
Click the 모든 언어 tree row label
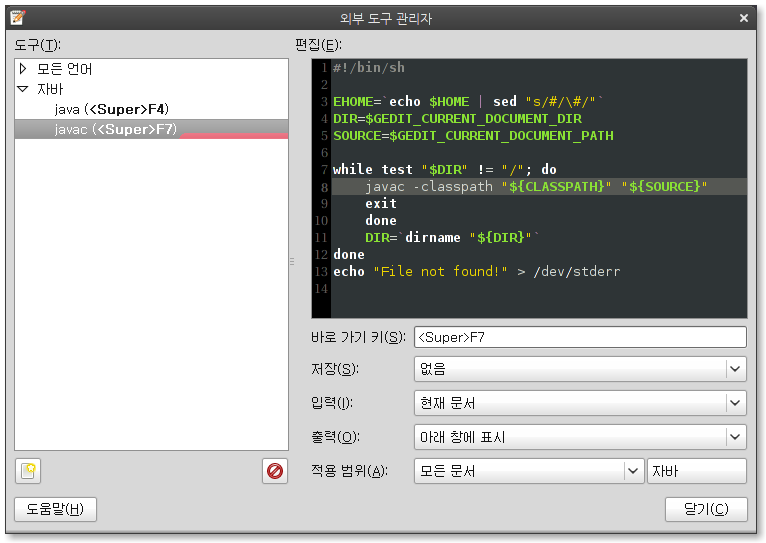[64, 68]
